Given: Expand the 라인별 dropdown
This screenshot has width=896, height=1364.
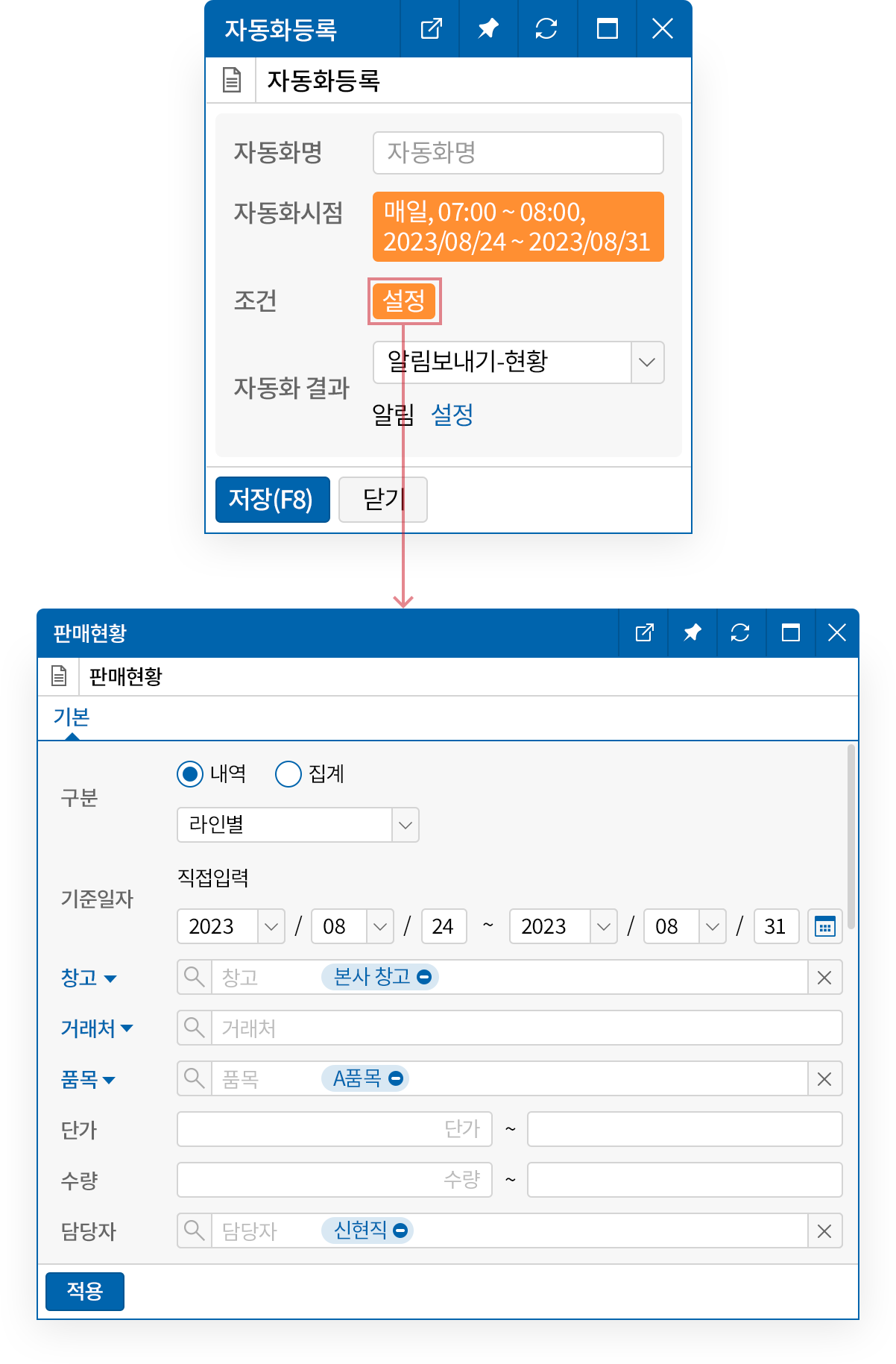Looking at the screenshot, I should (405, 825).
